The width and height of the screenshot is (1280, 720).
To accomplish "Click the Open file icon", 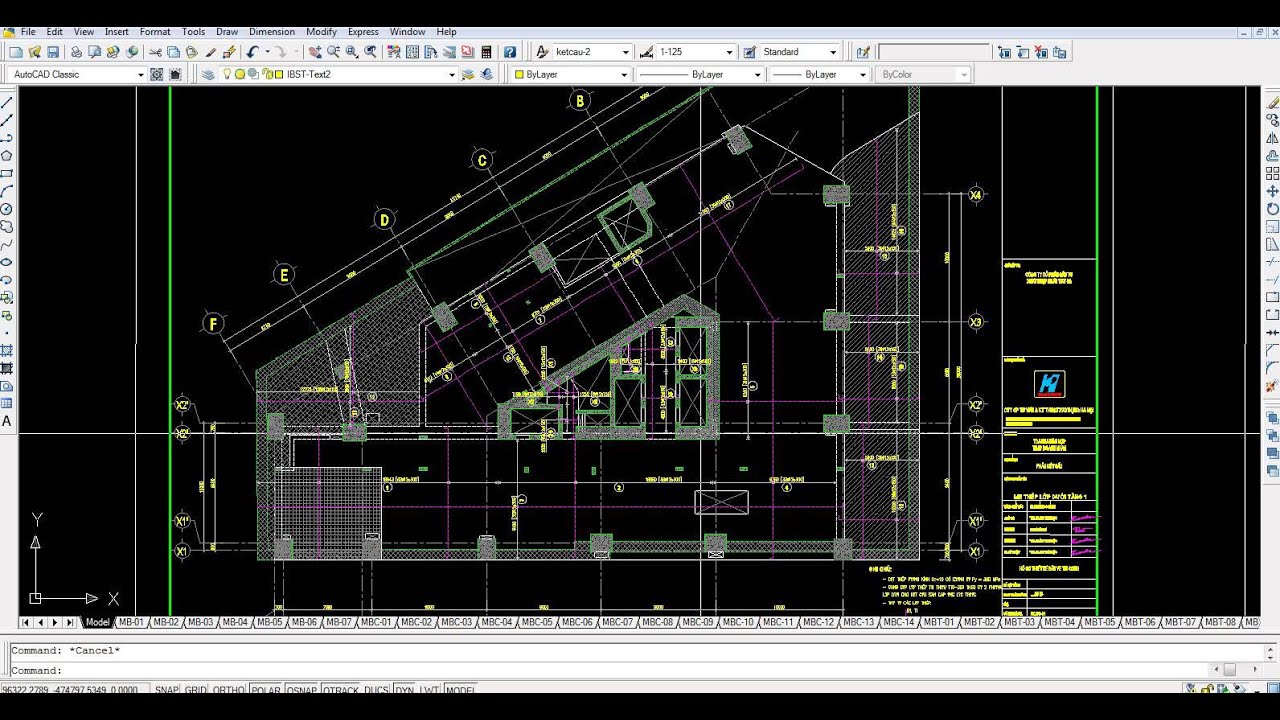I will tap(35, 52).
